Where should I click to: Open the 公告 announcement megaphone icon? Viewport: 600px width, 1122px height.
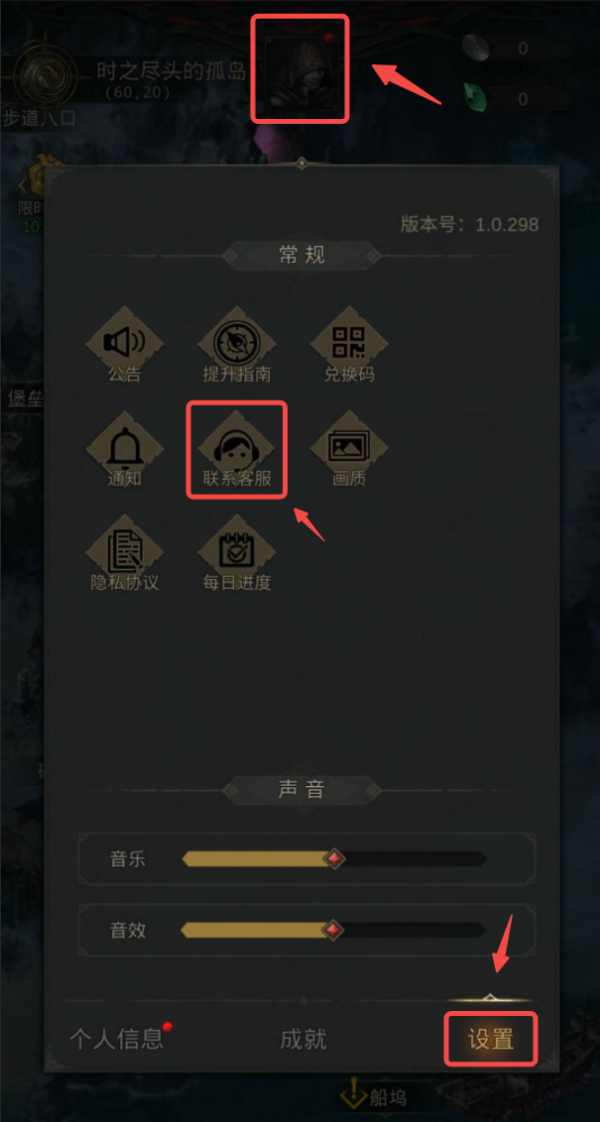(x=124, y=344)
